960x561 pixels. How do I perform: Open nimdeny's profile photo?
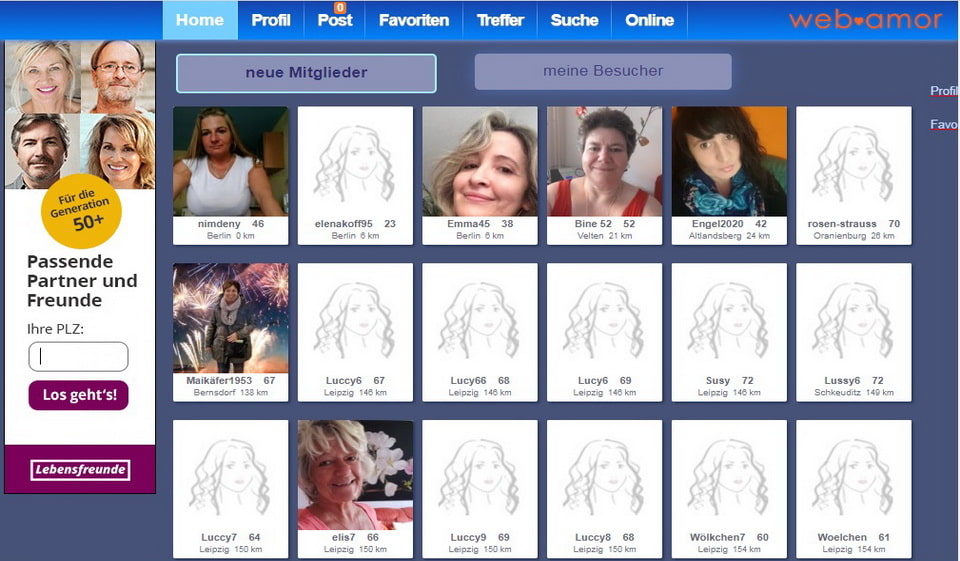230,161
